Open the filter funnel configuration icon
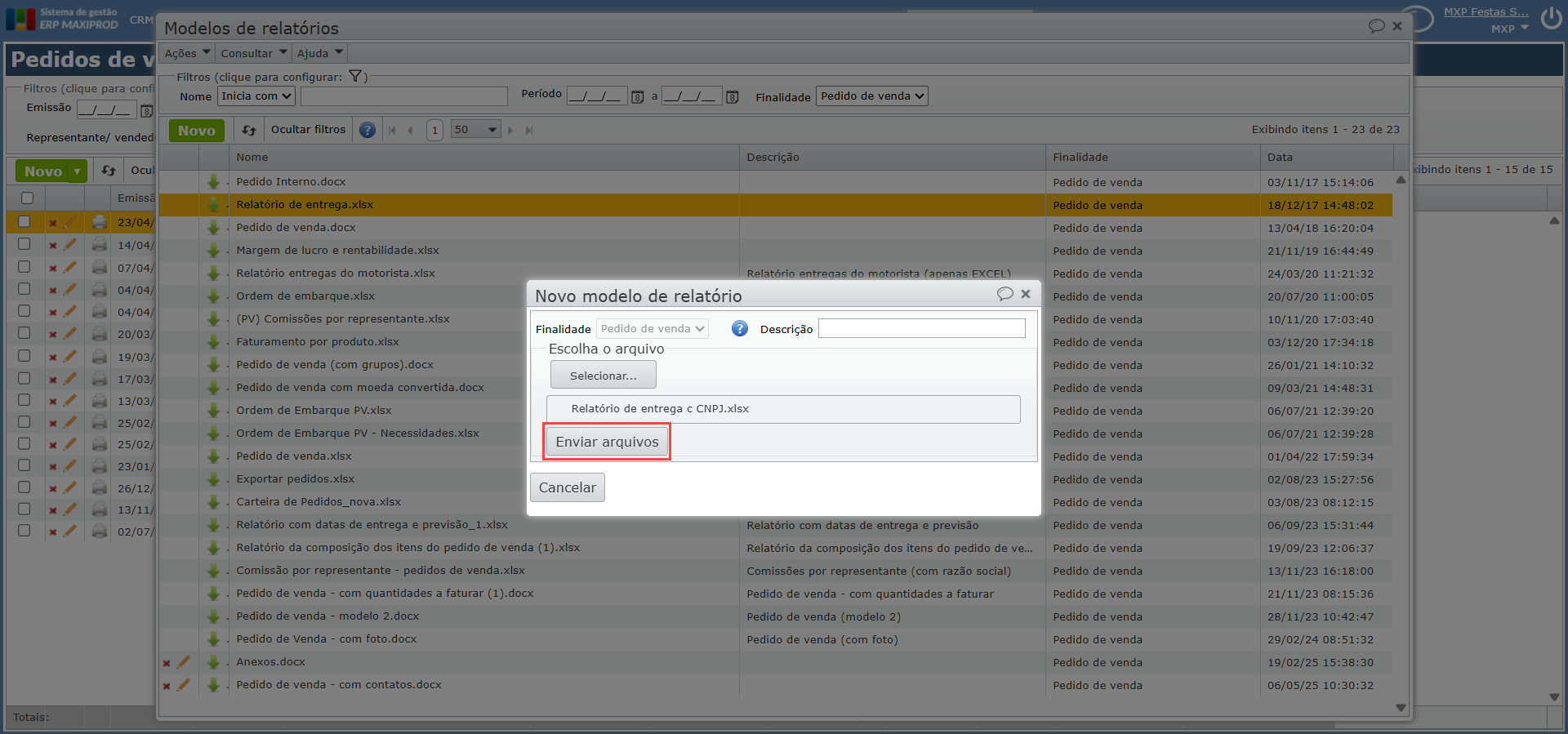This screenshot has width=1568, height=734. click(x=355, y=77)
